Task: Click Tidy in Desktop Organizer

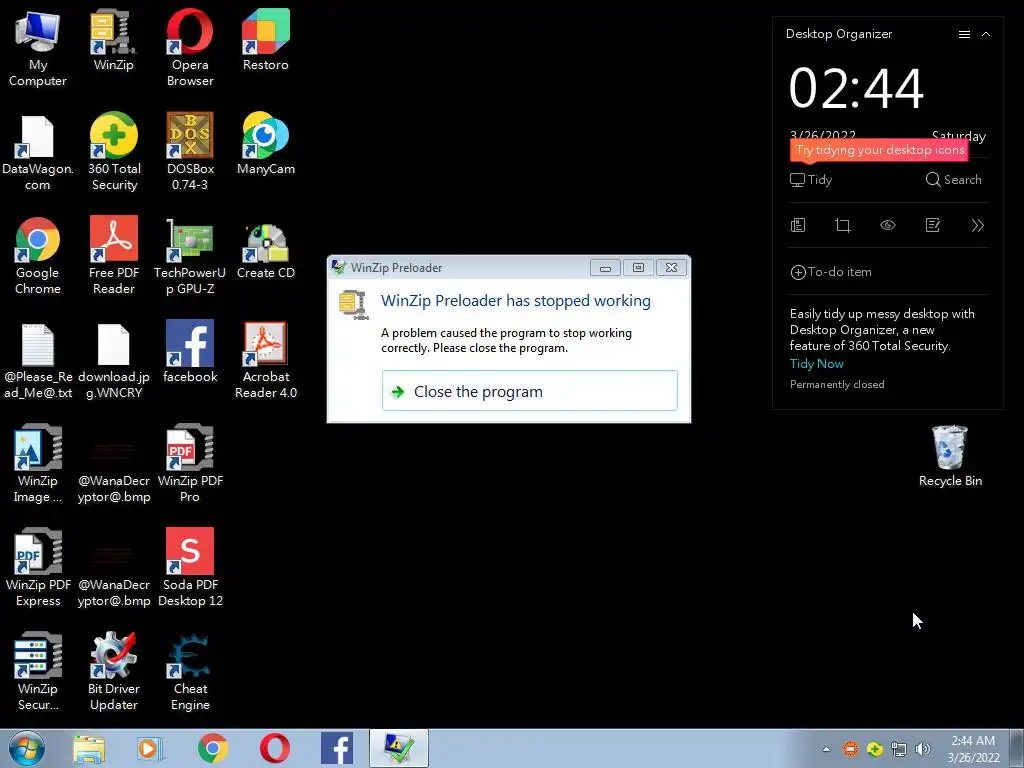Action: [x=811, y=180]
